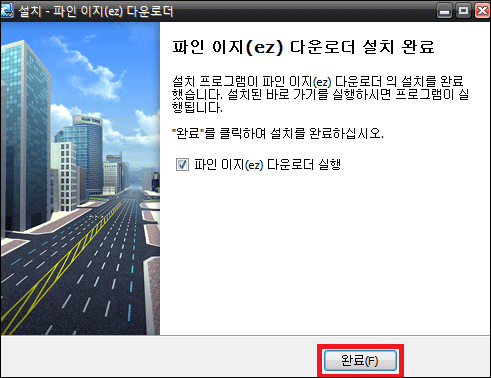This screenshot has width=491, height=378.
Task: Minimize the 설치 wizard window
Action: pyautogui.click(x=444, y=11)
